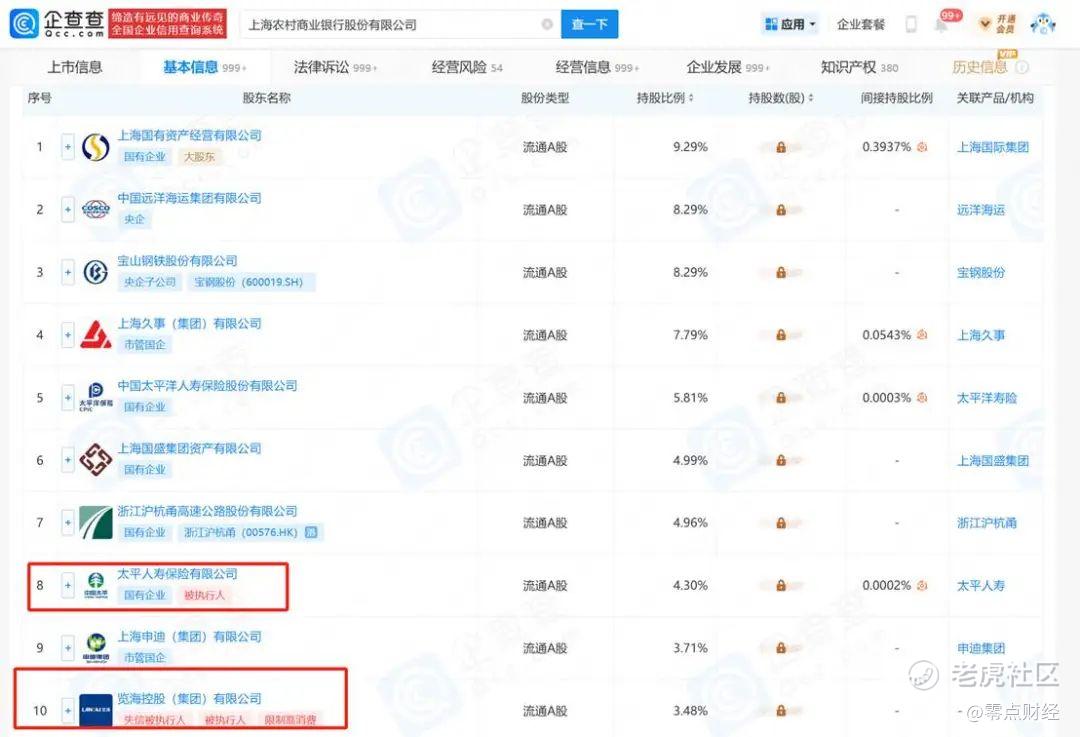This screenshot has height=737, width=1080.
Task: Click icon next to 0.0002% indirect holding
Action: [922, 585]
